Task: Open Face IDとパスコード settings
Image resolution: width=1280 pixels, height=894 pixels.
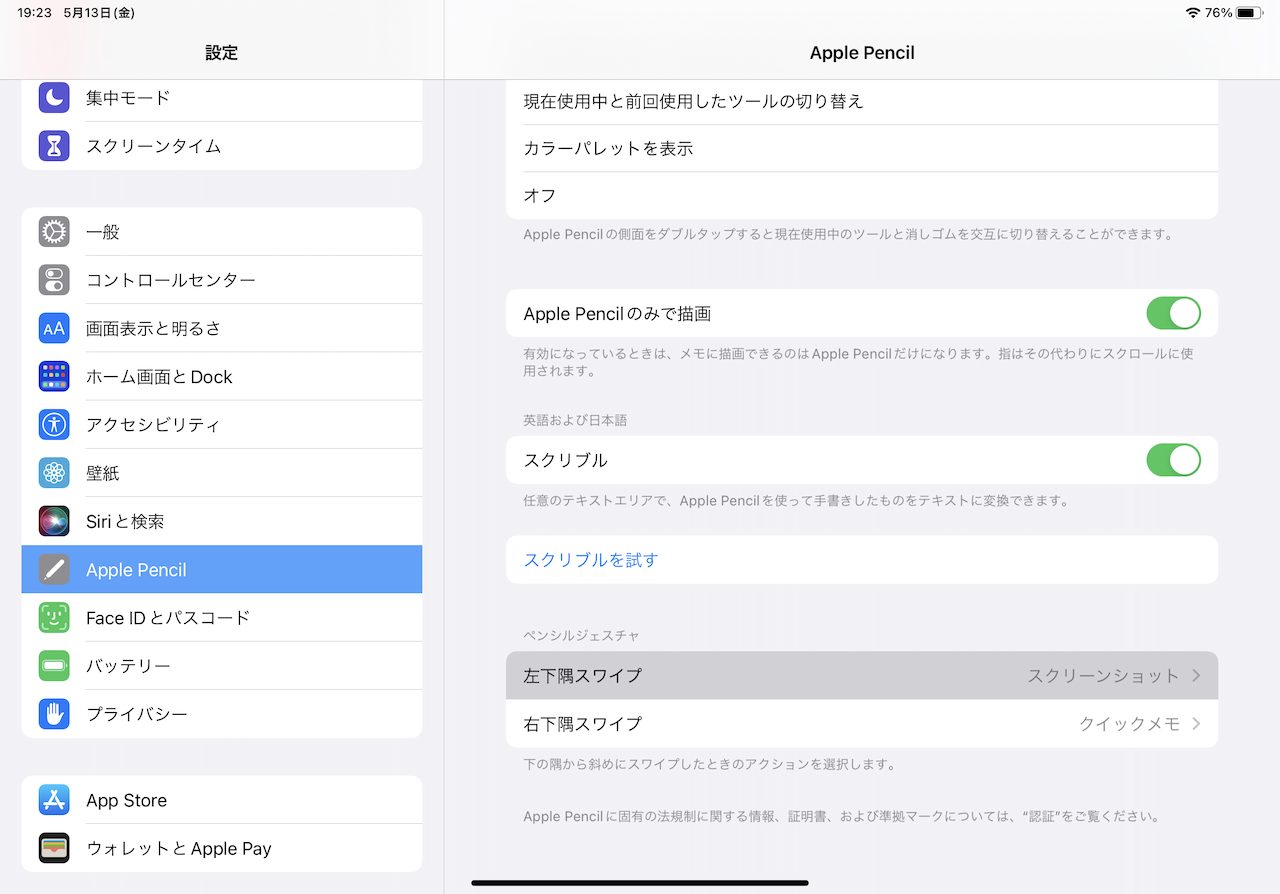Action: pyautogui.click(x=222, y=618)
